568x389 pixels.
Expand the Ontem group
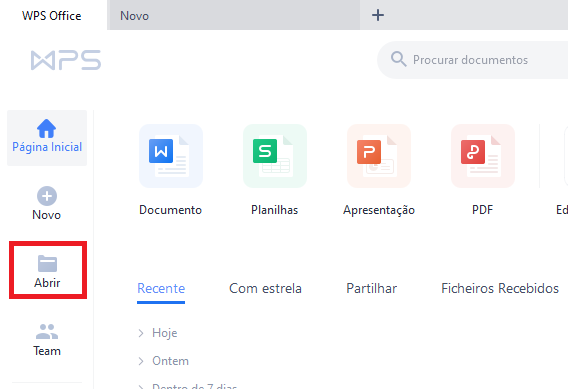(x=141, y=361)
